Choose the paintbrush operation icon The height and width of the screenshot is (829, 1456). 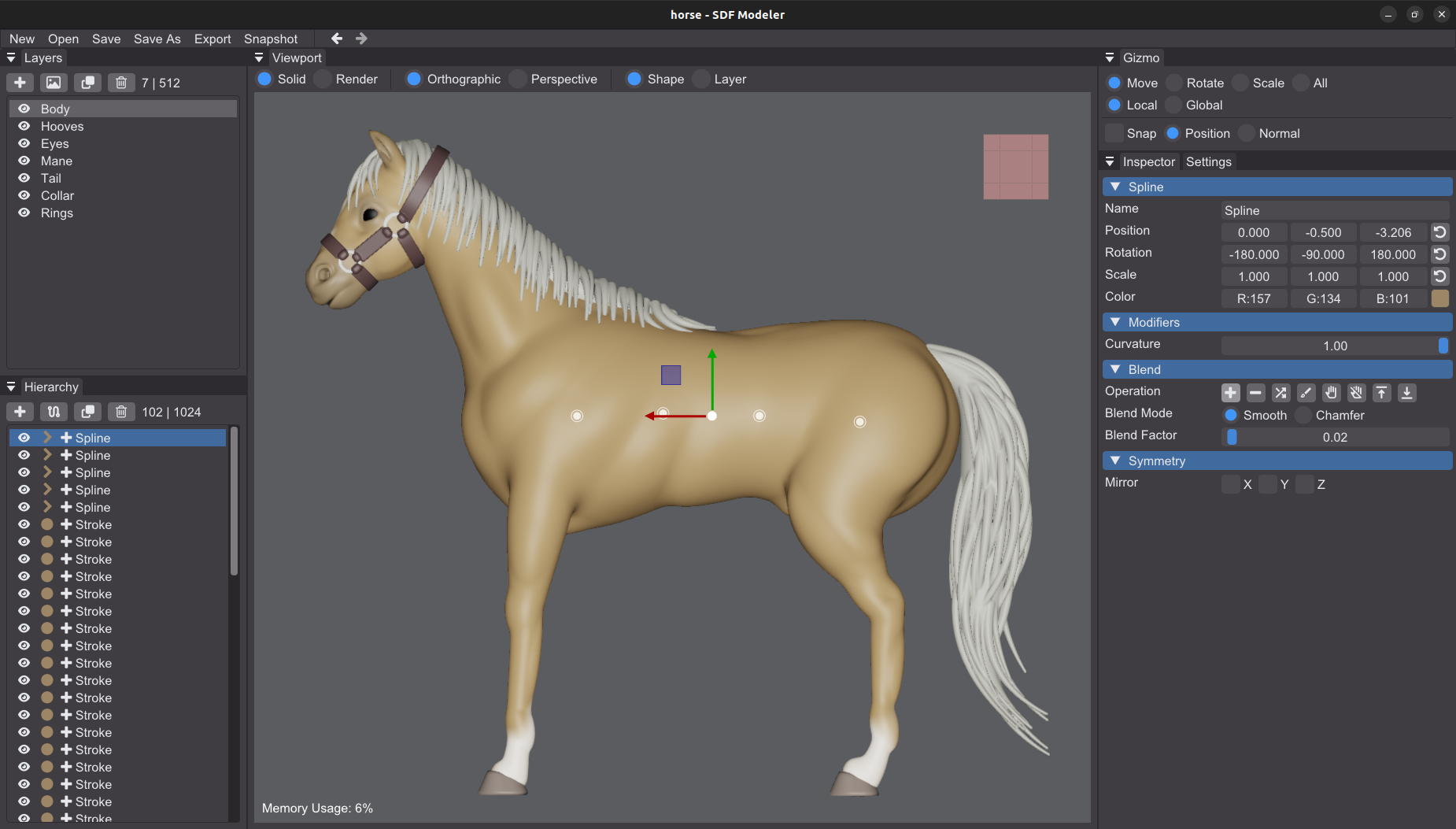(1306, 392)
